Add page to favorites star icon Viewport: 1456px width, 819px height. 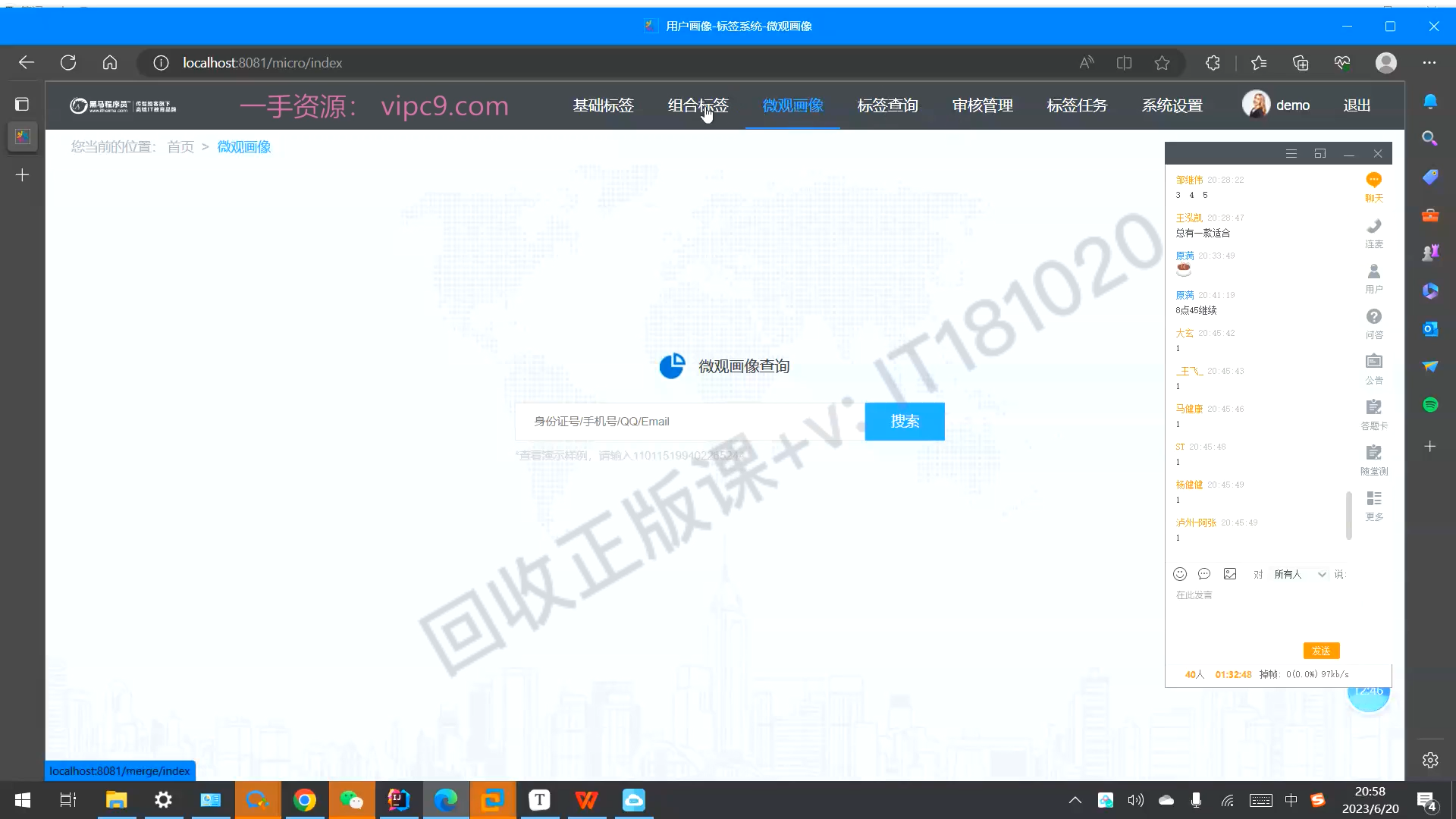pos(1162,63)
